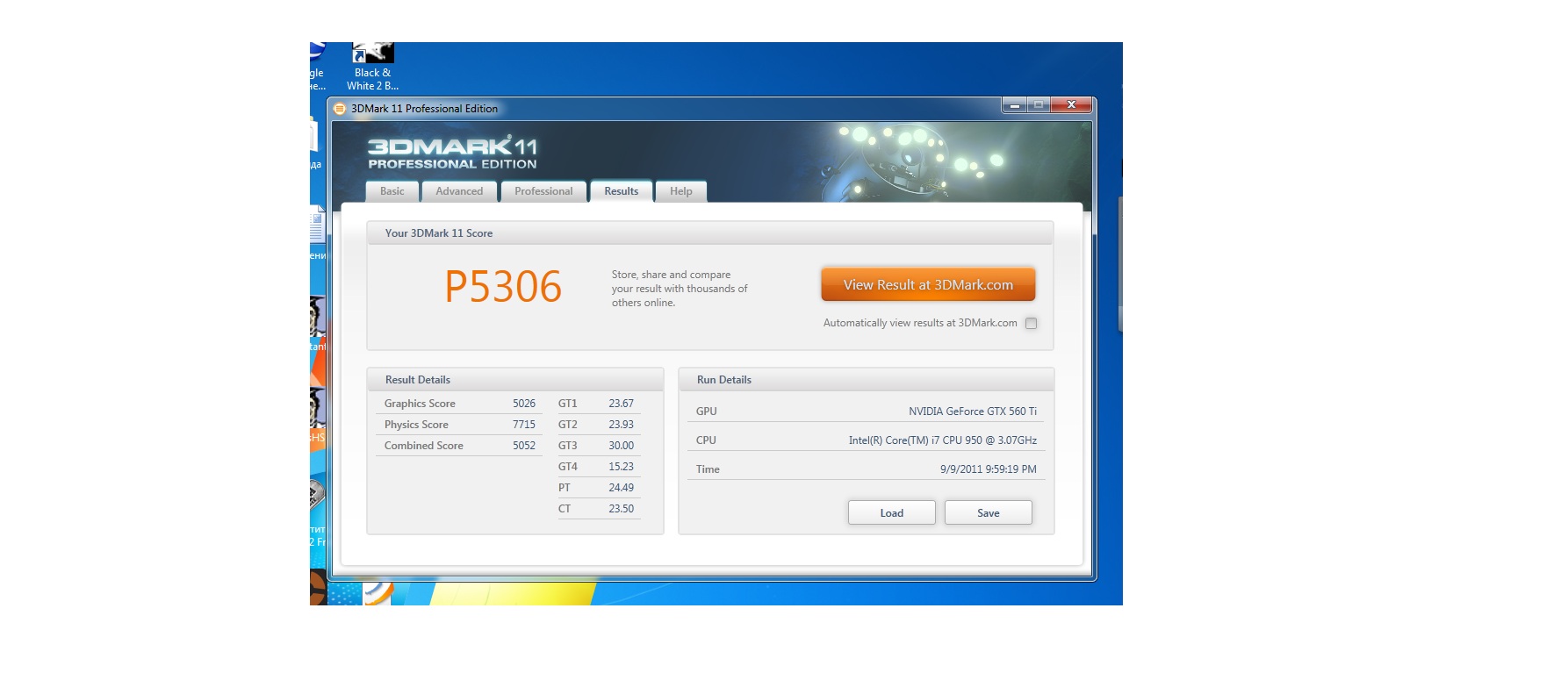Viewport: 1568px width, 687px height.
Task: Click the GPU name NVIDIA GeForce GTX 560 Ti
Action: coord(972,411)
